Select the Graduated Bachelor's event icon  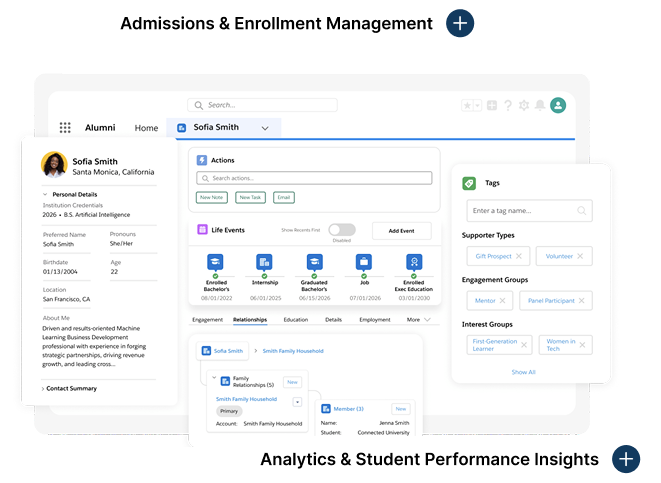(314, 262)
